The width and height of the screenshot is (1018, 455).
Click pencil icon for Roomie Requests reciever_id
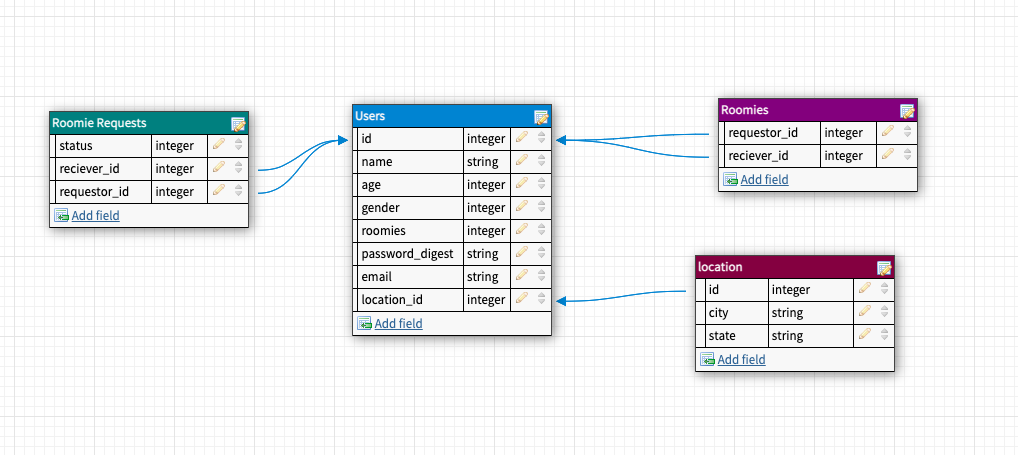coord(219,167)
